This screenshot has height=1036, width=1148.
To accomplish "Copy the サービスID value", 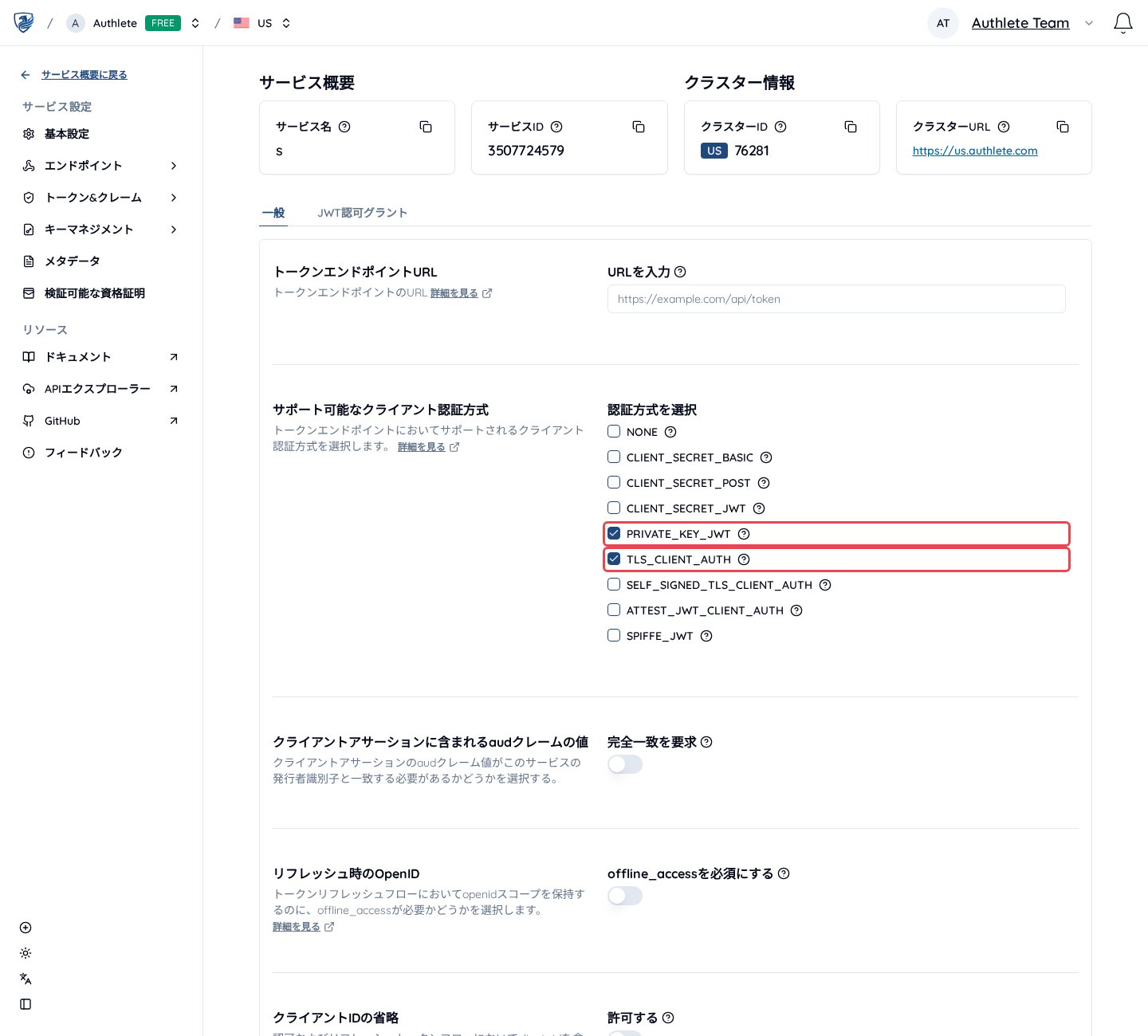I will click(639, 127).
